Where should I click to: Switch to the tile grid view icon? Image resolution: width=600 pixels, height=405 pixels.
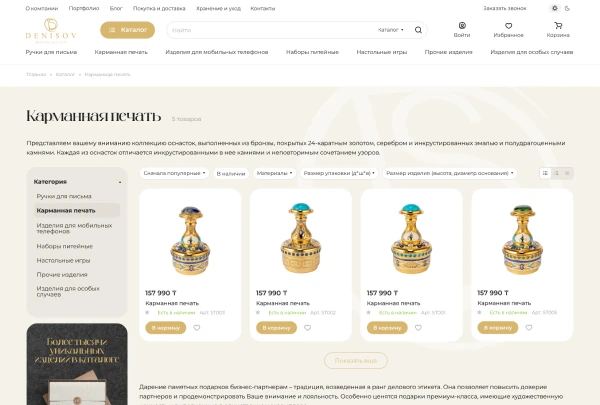click(x=545, y=173)
